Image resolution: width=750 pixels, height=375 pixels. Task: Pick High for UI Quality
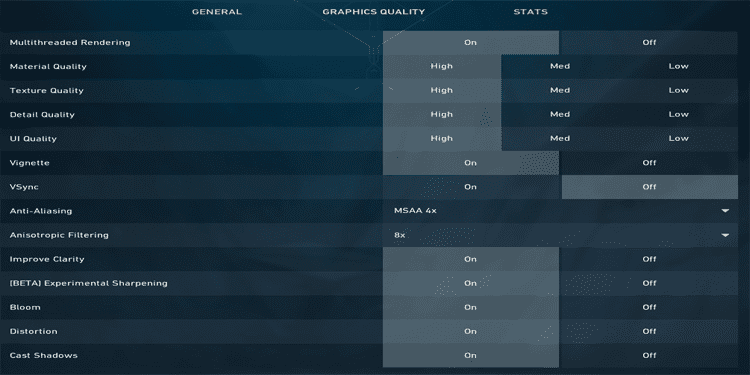pyautogui.click(x=441, y=139)
